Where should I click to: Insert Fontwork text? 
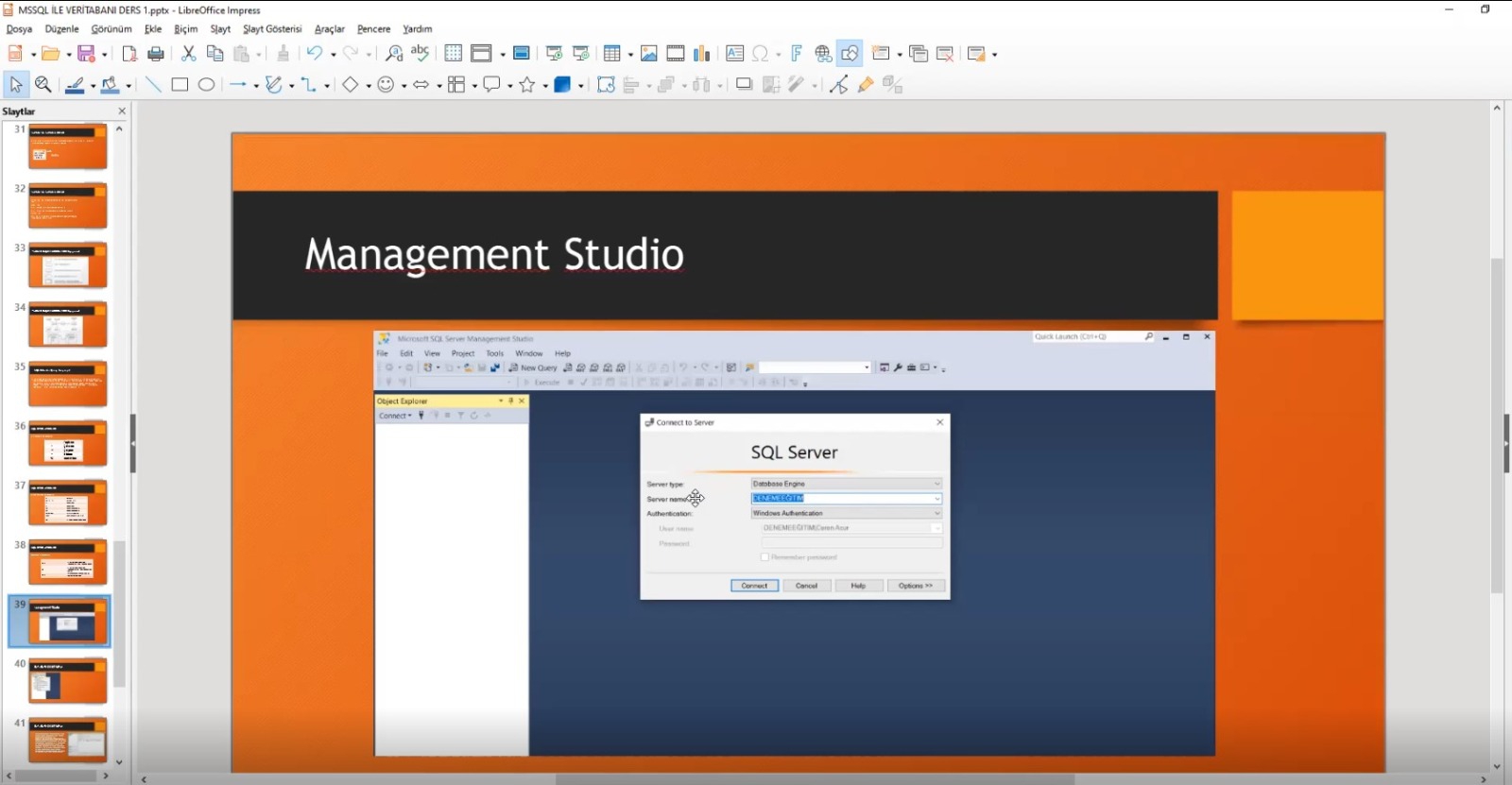797,54
